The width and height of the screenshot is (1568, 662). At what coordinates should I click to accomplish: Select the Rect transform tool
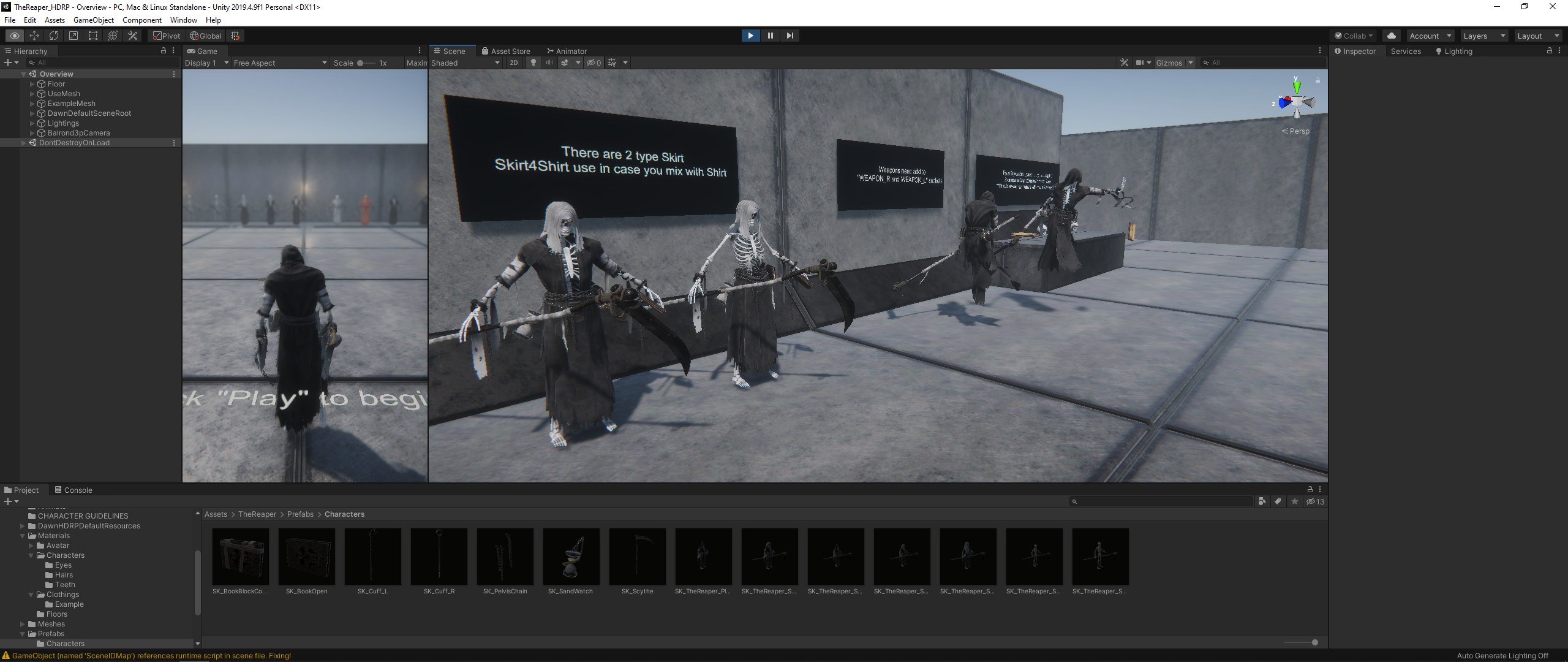click(x=93, y=36)
